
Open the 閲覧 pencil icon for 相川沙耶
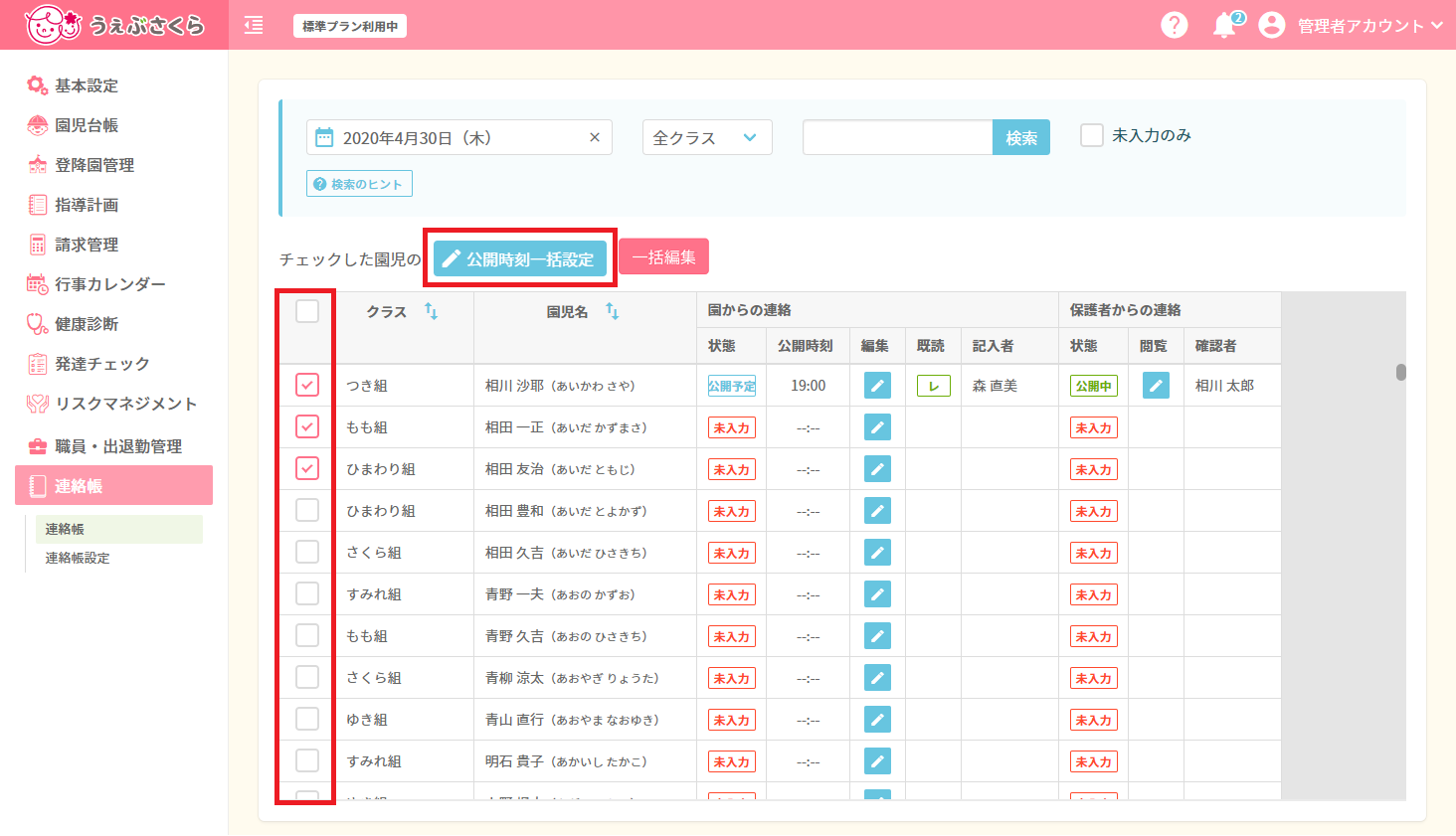click(1155, 385)
